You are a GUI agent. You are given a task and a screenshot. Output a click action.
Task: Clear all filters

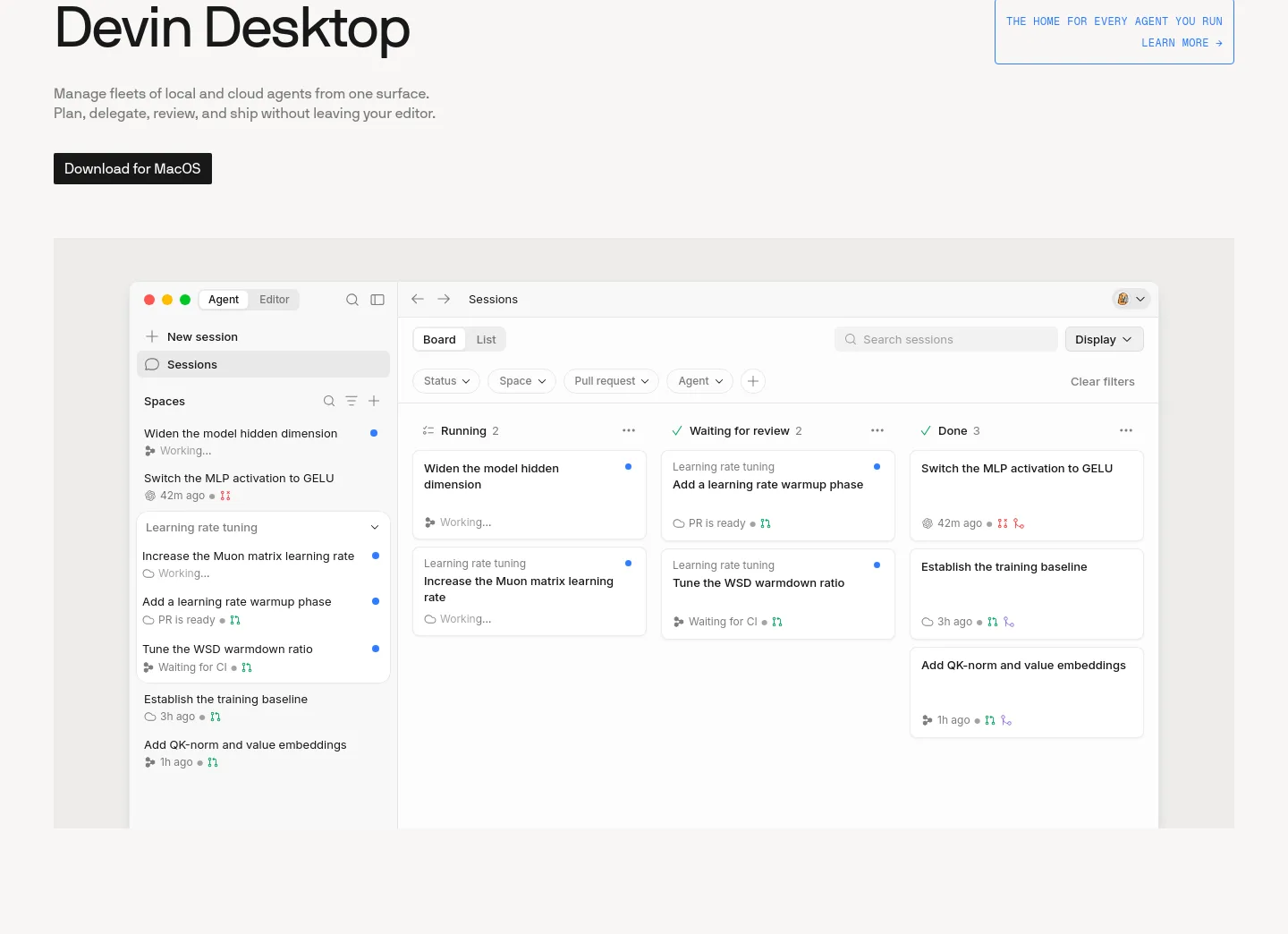coord(1102,382)
